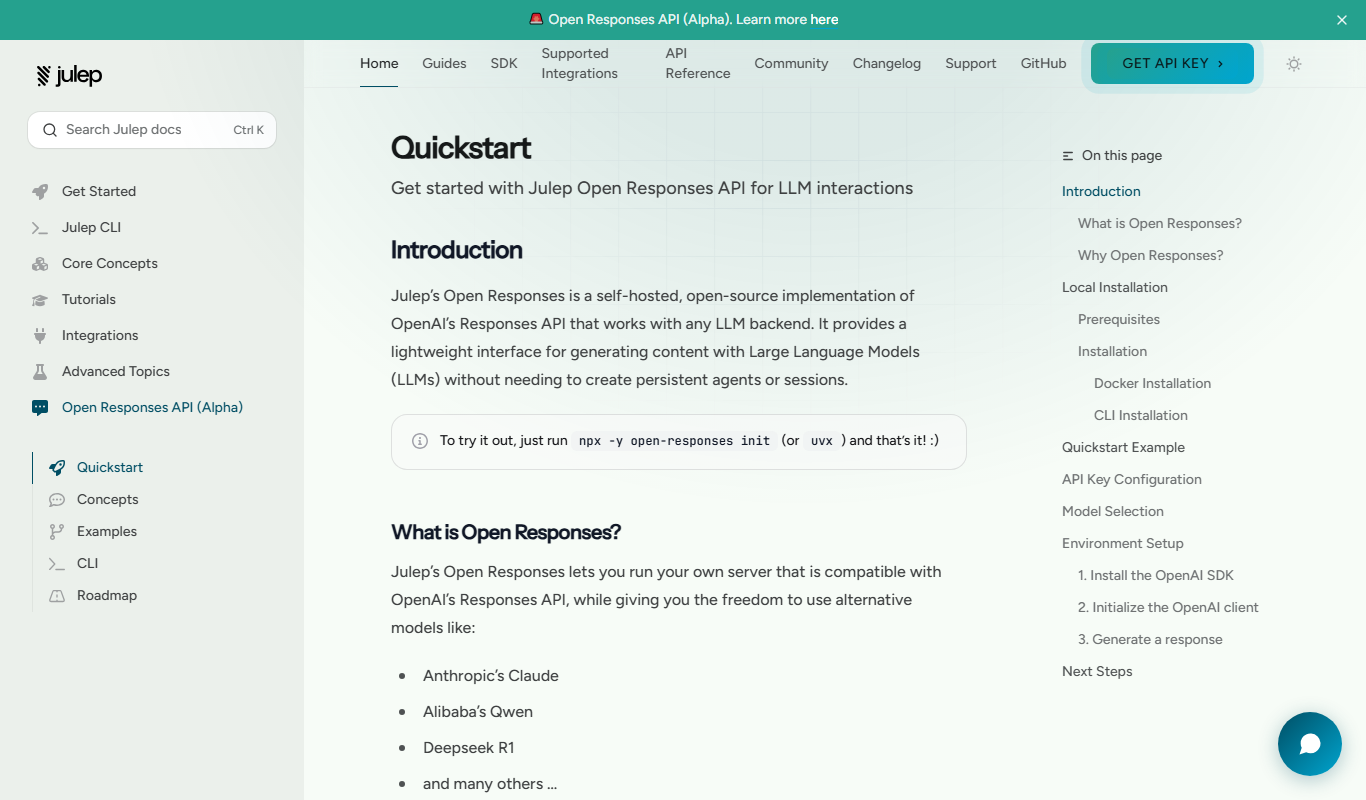The height and width of the screenshot is (800, 1366).
Task: Toggle light/dark theme
Action: [x=1294, y=64]
